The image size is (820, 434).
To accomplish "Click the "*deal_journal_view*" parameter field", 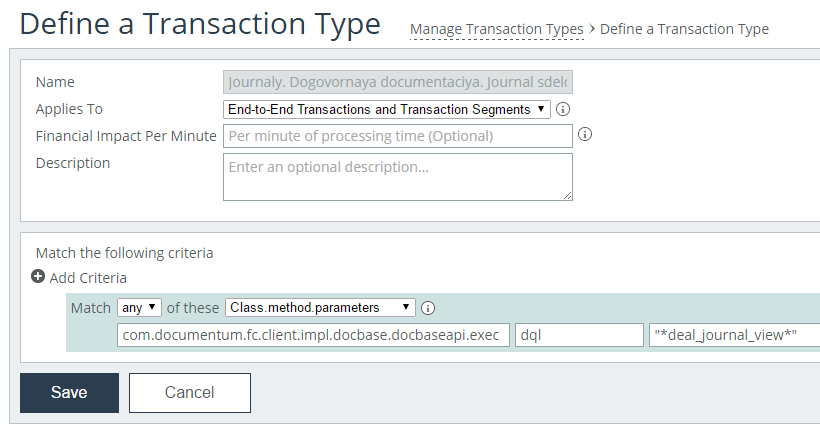I will (734, 335).
